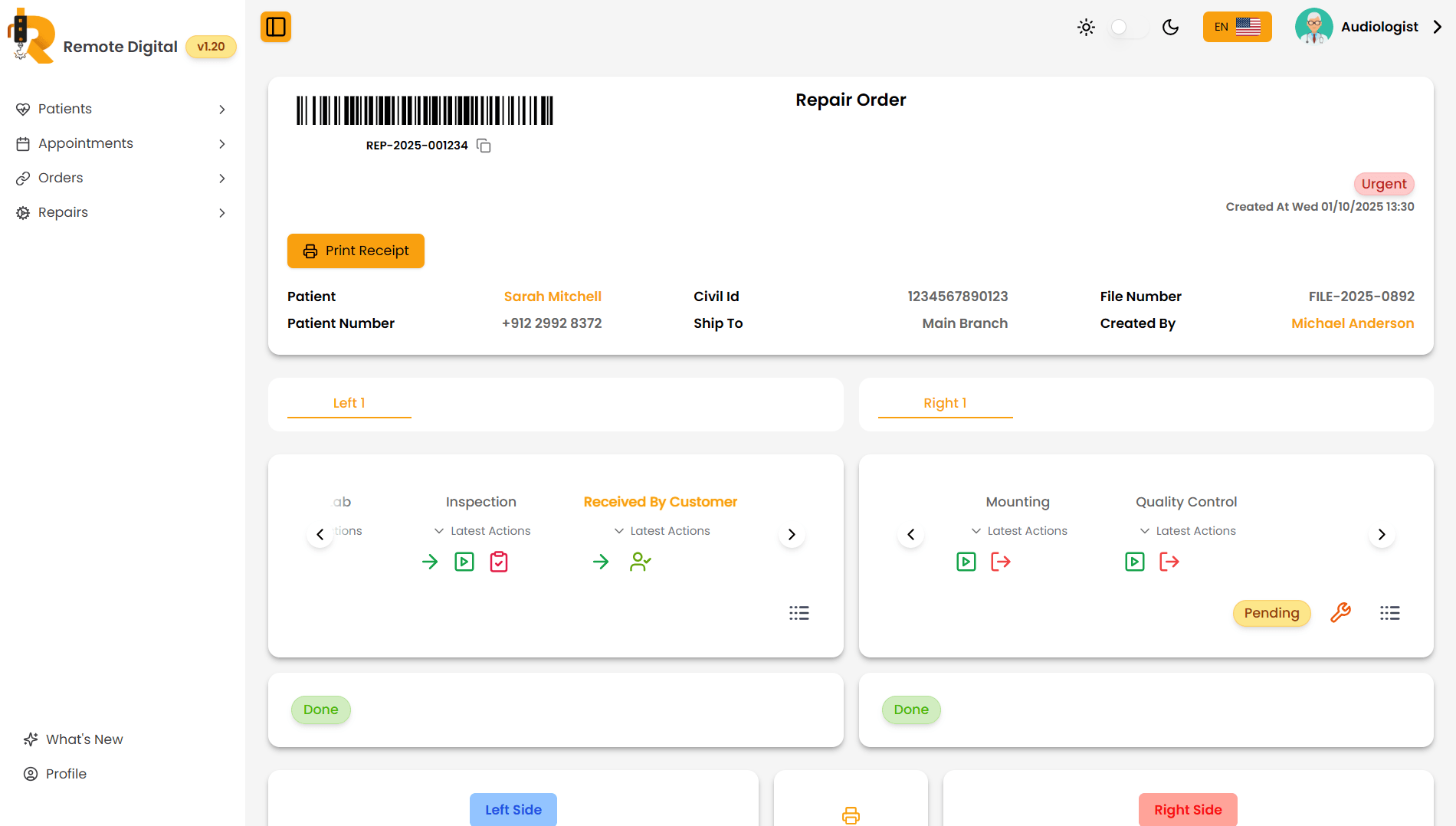This screenshot has height=826, width=1456.
Task: Copy repair order number REP-2025-001234
Action: (x=484, y=146)
